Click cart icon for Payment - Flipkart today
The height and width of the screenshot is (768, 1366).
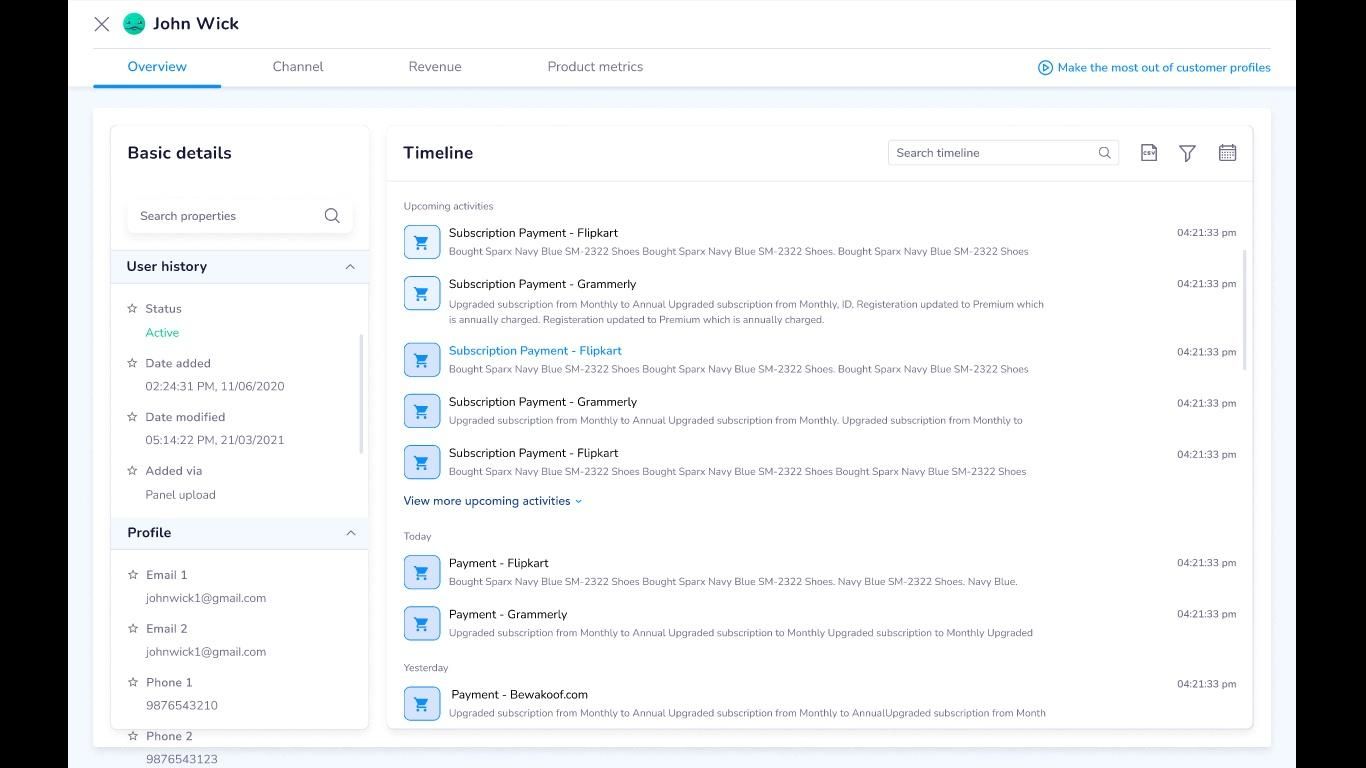[x=422, y=572]
